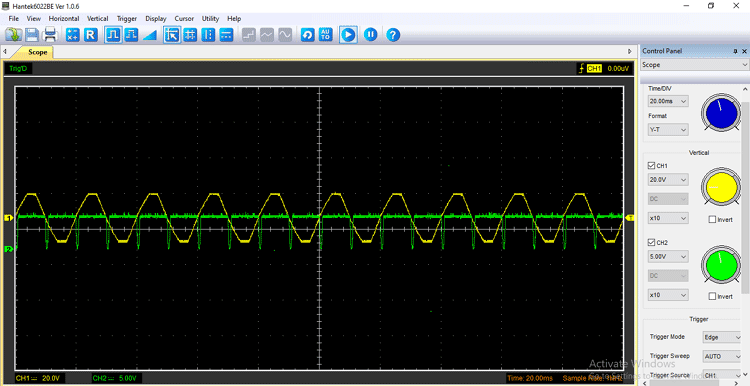The height and width of the screenshot is (386, 750).
Task: Open help using the question mark icon
Action: click(x=393, y=35)
